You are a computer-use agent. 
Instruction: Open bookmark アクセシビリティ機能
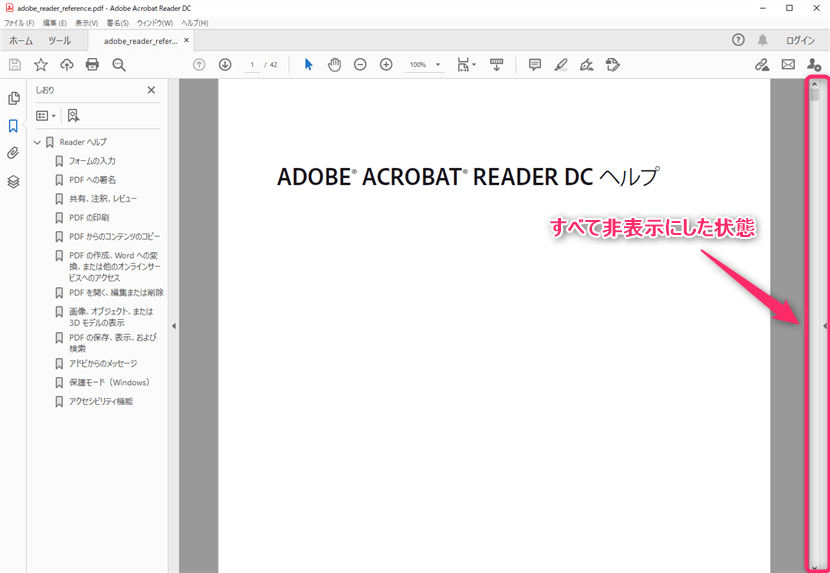101,401
